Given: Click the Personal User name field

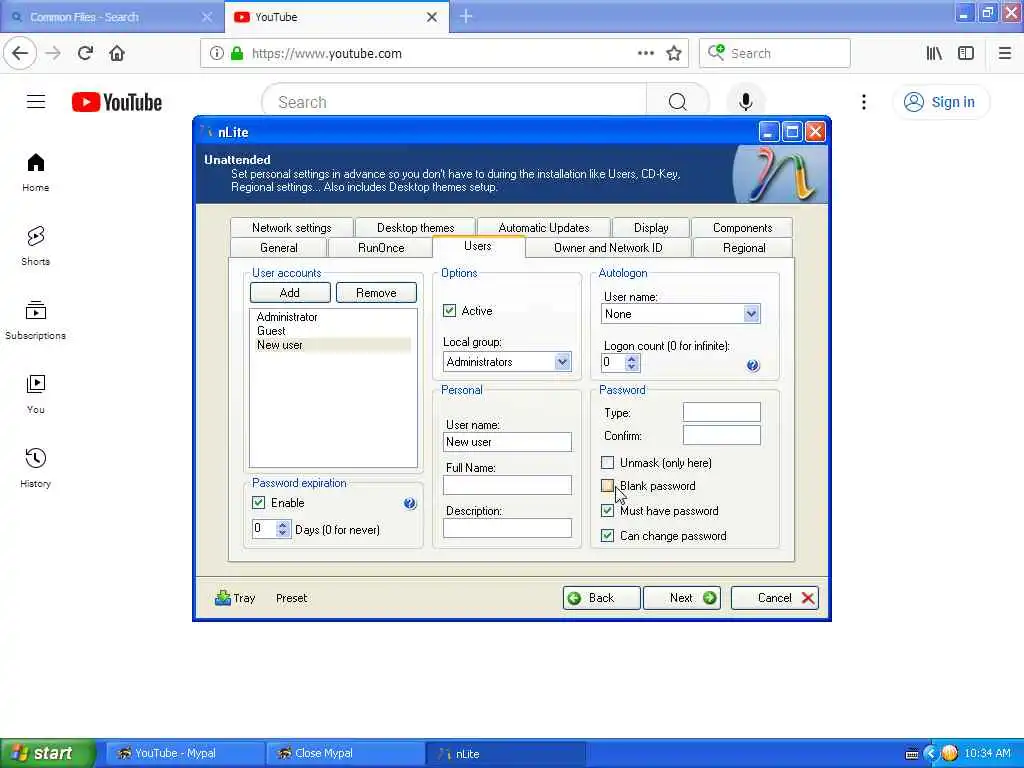Looking at the screenshot, I should coord(507,442).
